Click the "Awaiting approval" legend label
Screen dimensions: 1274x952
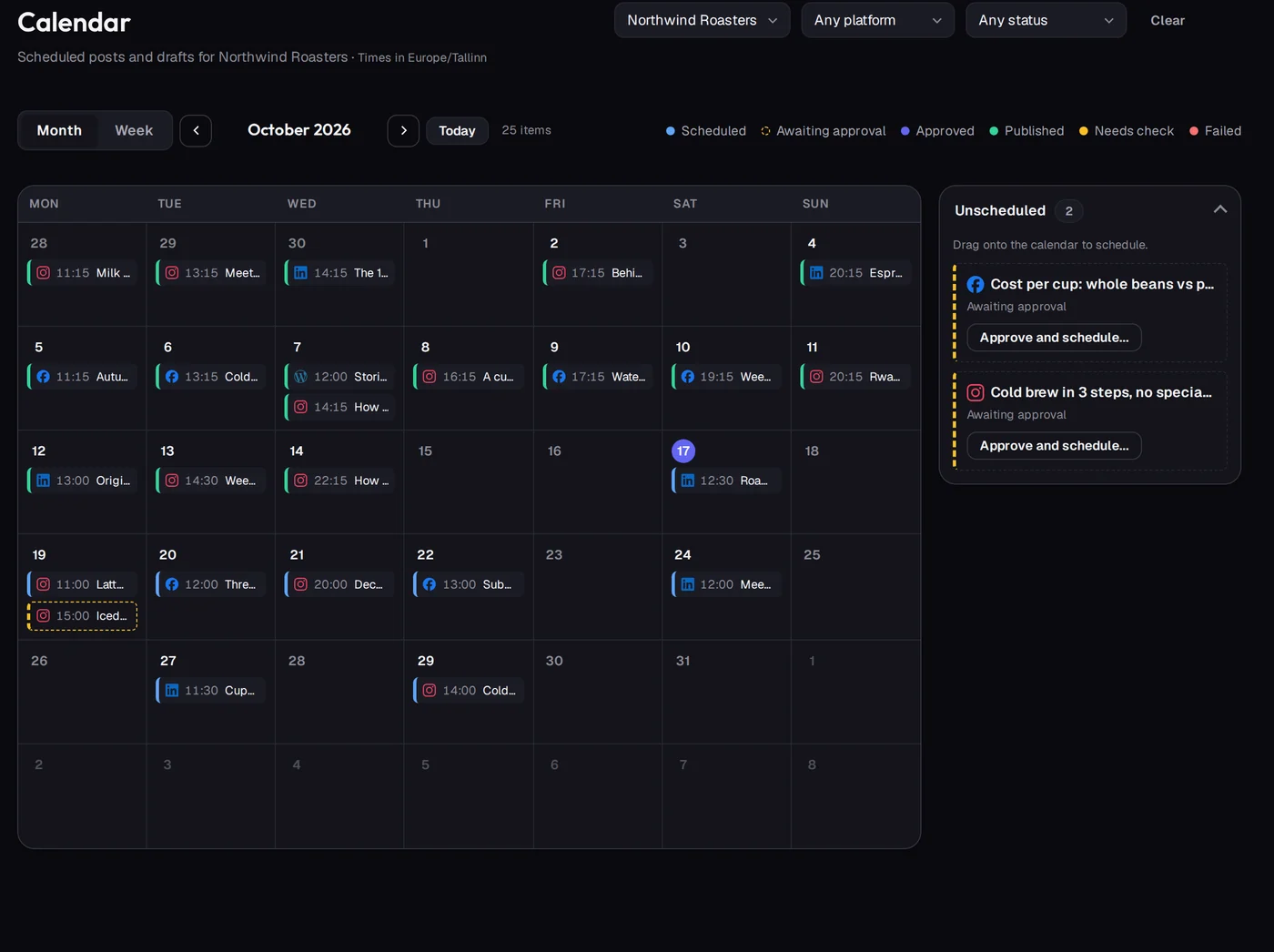click(x=831, y=131)
